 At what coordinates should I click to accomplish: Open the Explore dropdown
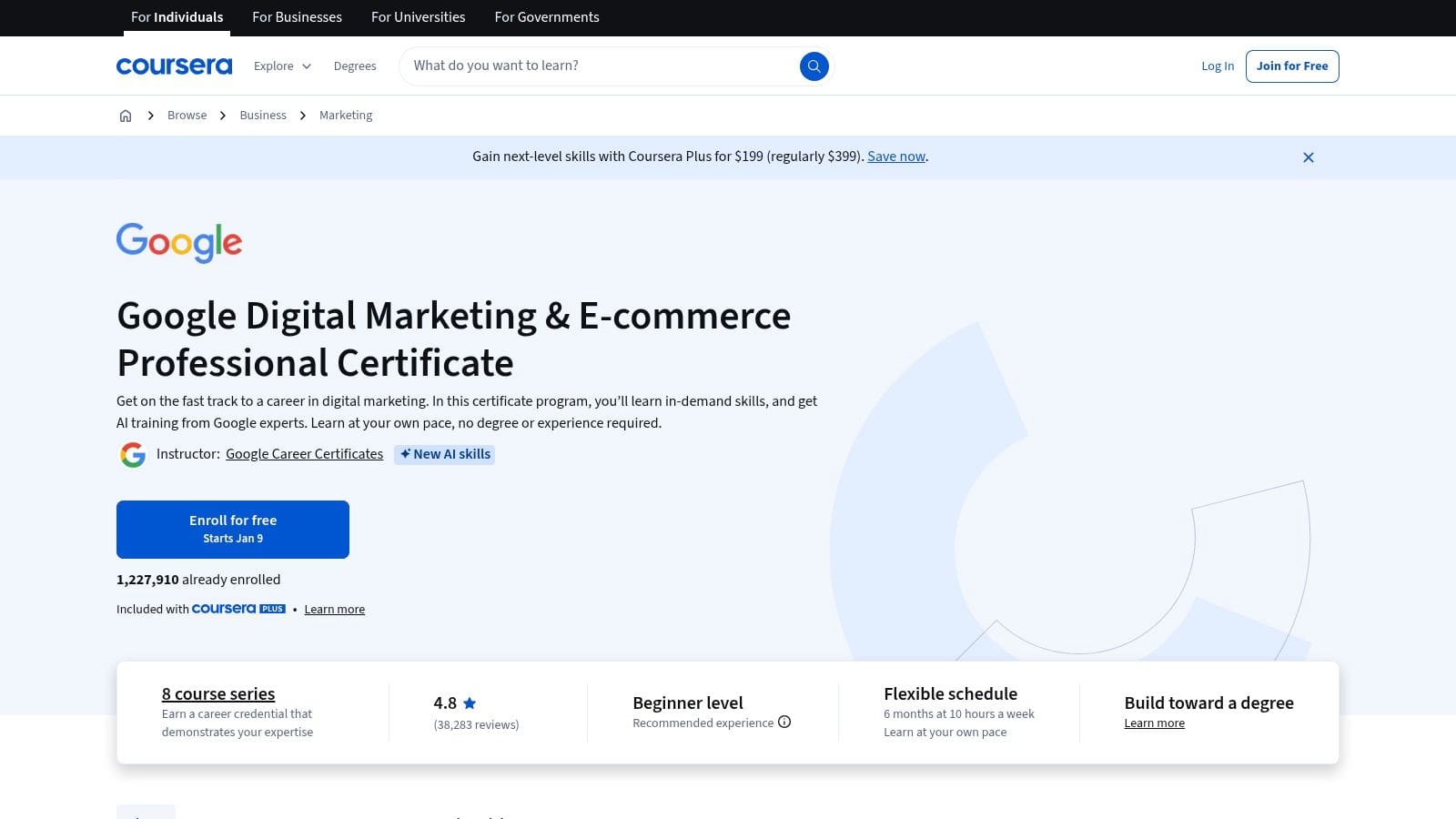point(281,66)
